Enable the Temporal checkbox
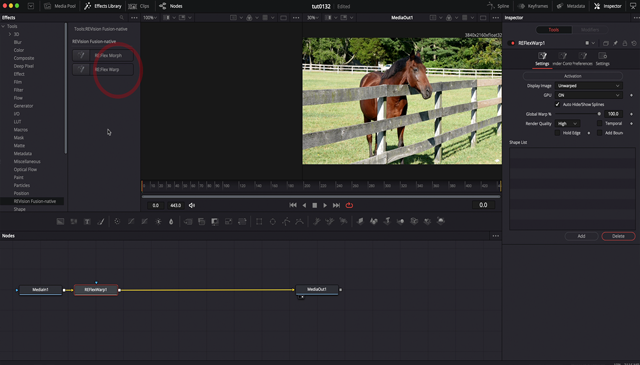Viewport: 640px width, 365px height. (600, 123)
